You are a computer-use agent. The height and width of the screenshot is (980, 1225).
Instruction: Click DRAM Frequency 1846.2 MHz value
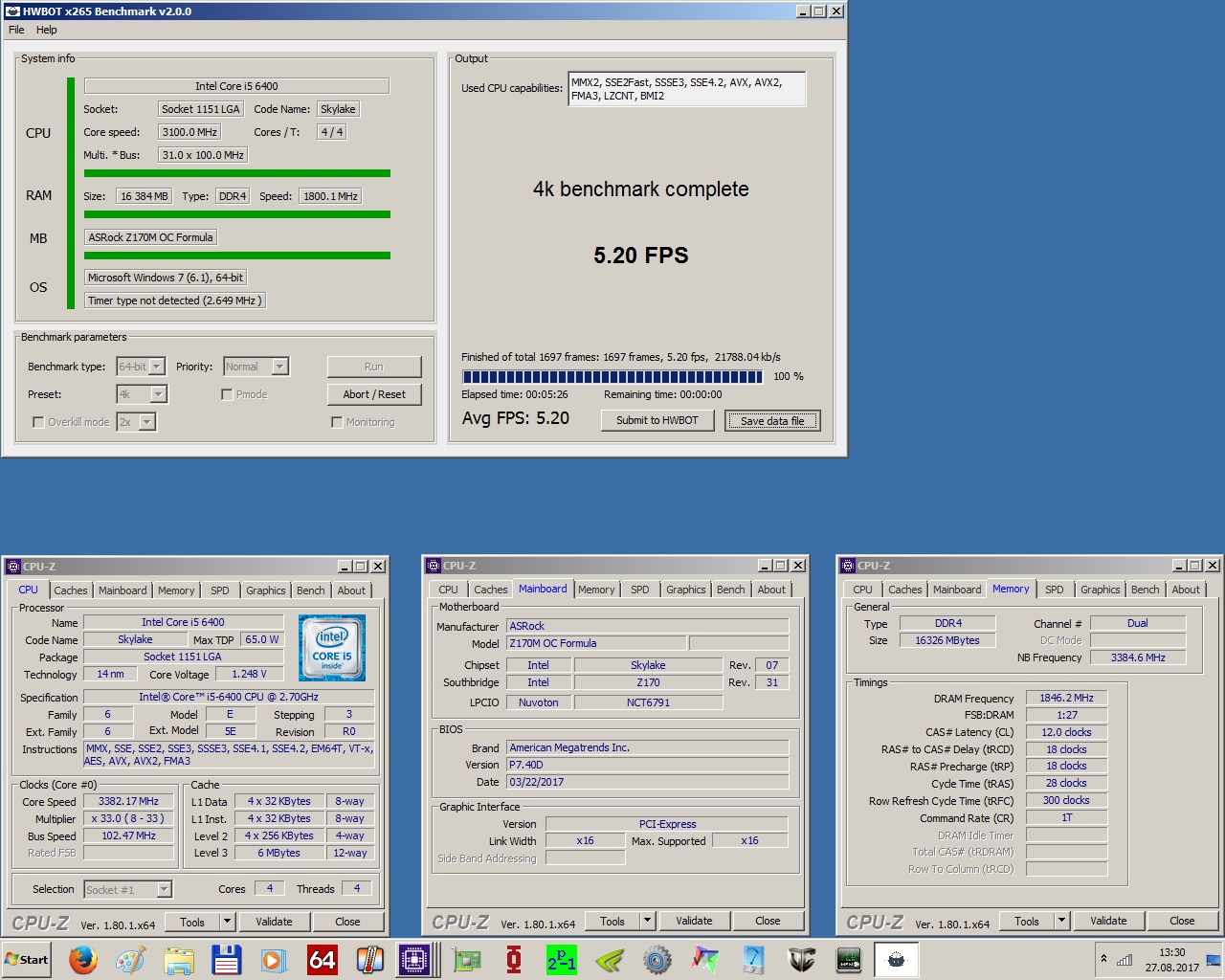point(1066,699)
